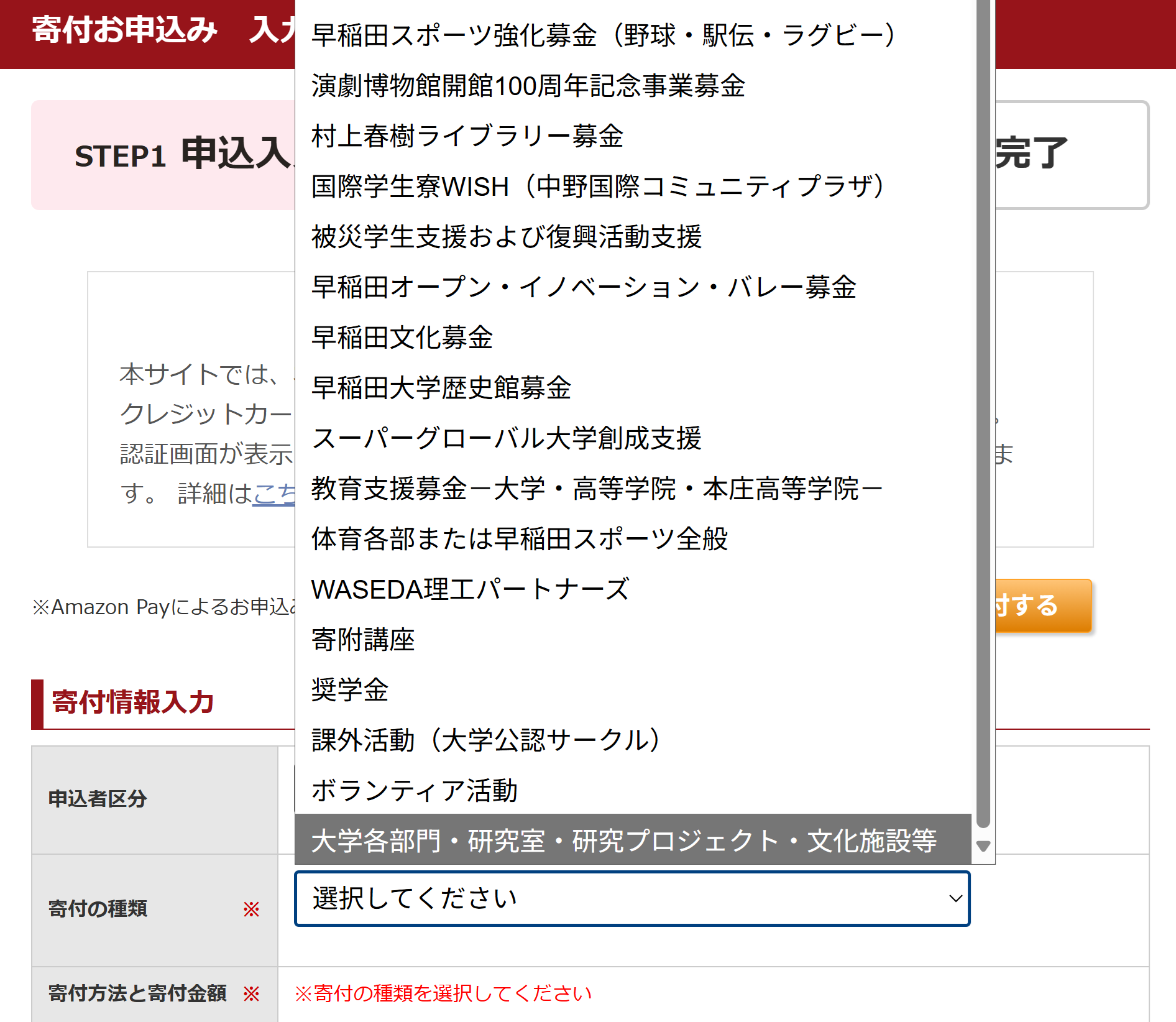Open the 選択してください donation type dropdown
Viewport: 1176px width, 1022px height.
[632, 898]
